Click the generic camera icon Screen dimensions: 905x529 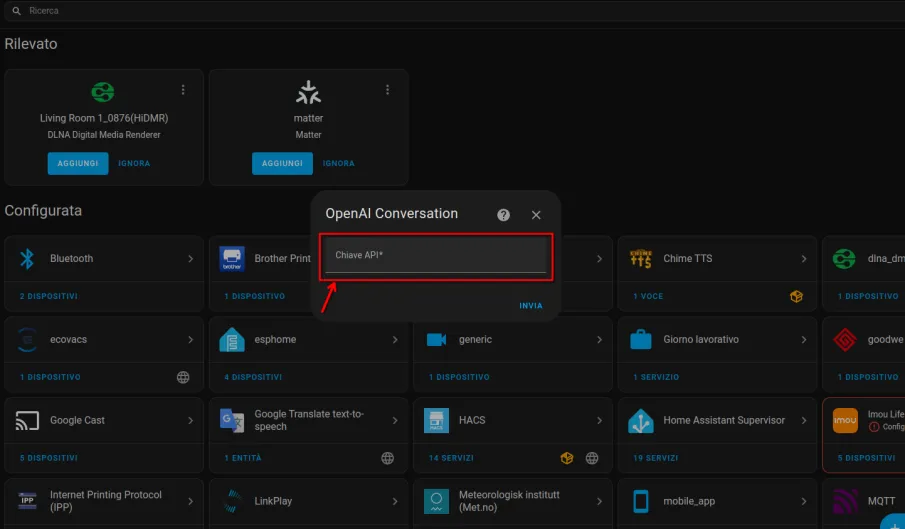pyautogui.click(x=436, y=340)
